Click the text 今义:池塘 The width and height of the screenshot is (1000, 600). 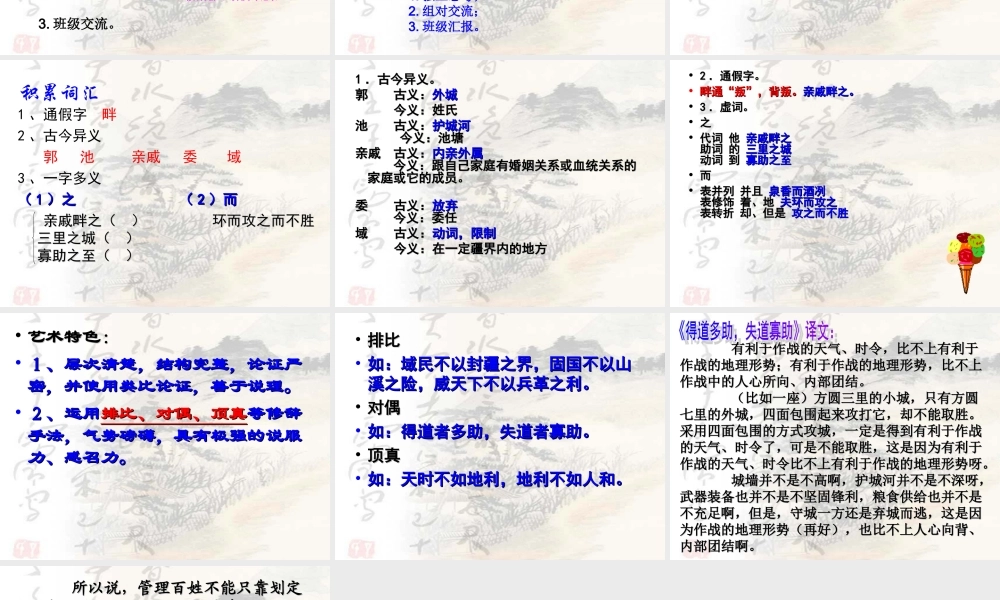[x=432, y=138]
